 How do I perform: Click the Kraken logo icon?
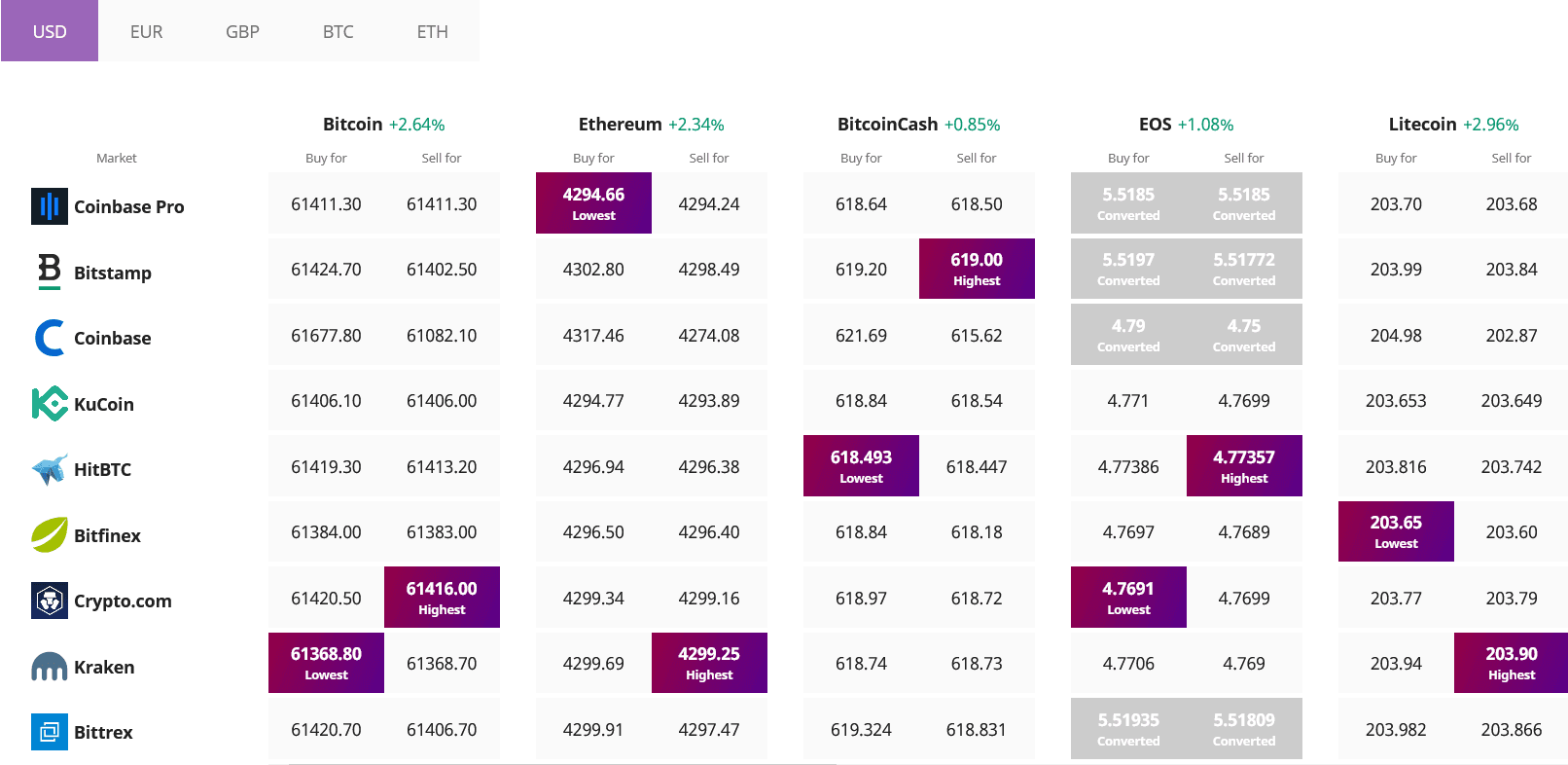tap(50, 667)
